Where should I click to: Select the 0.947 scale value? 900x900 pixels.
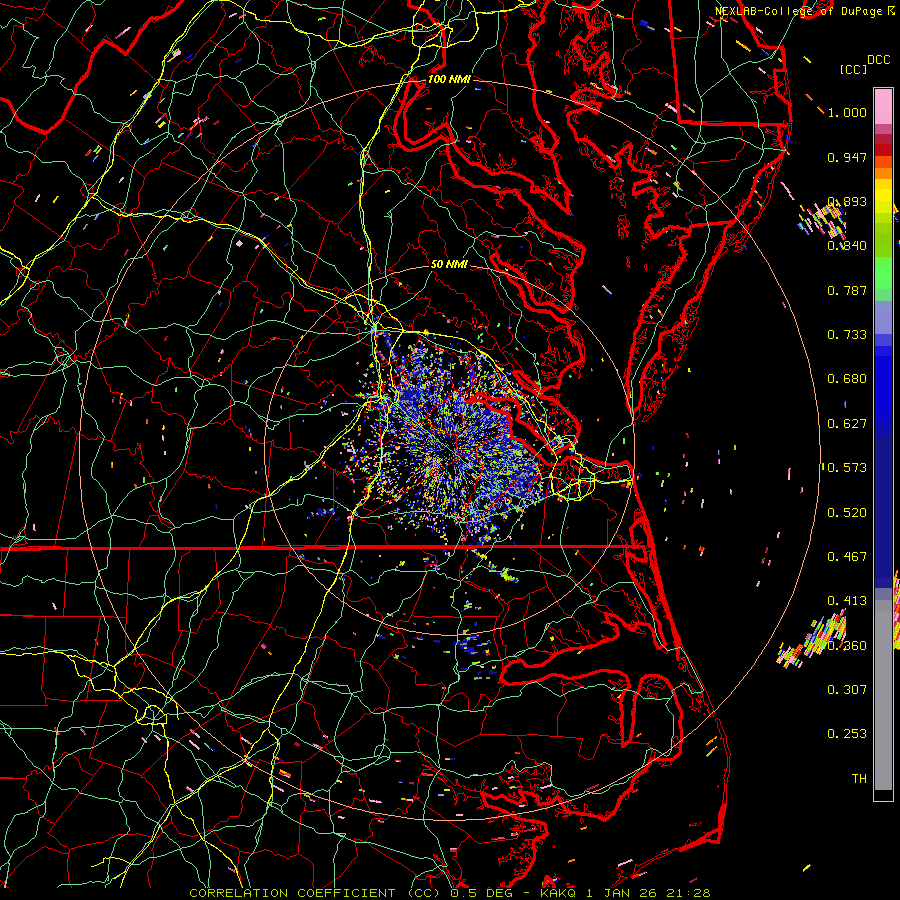point(847,157)
